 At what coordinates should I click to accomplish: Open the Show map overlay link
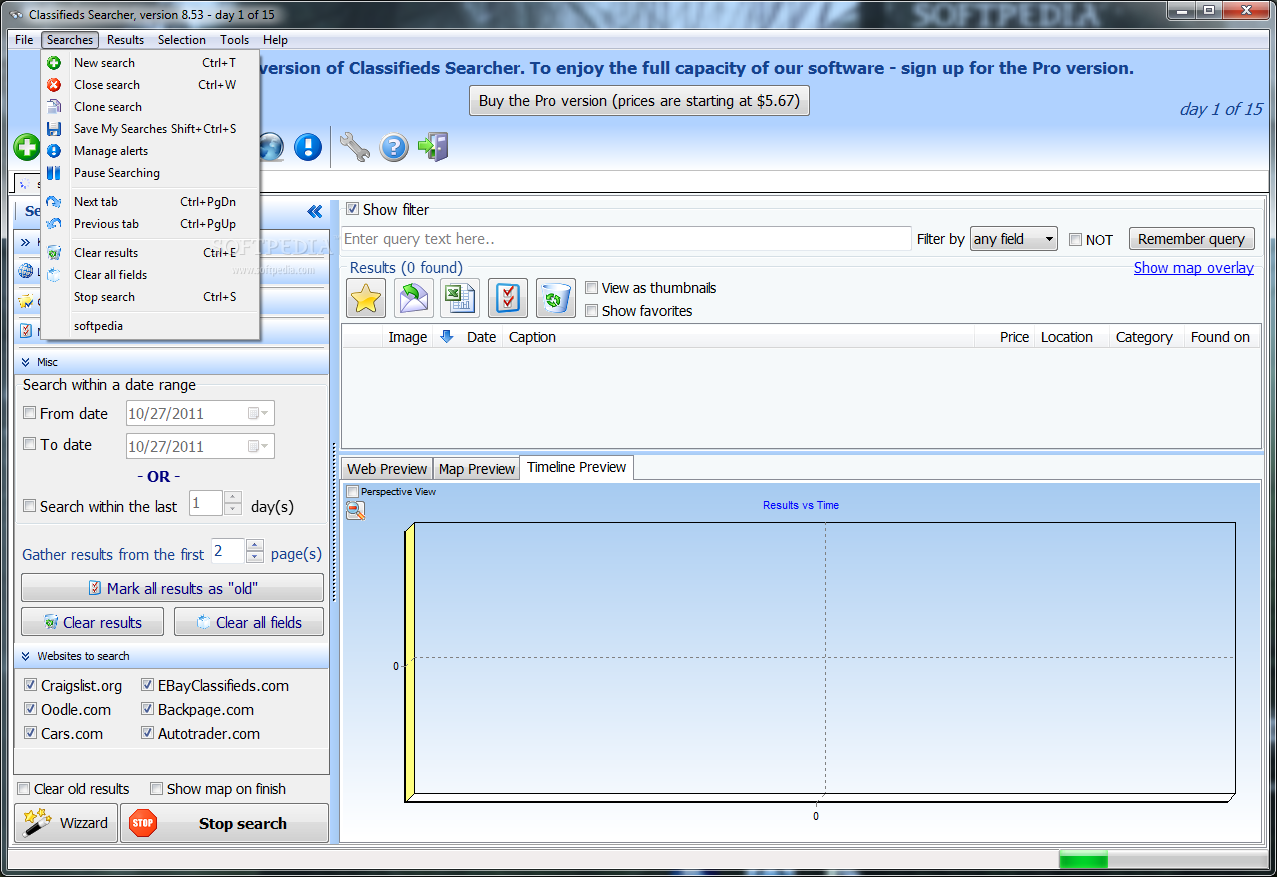[x=1194, y=268]
